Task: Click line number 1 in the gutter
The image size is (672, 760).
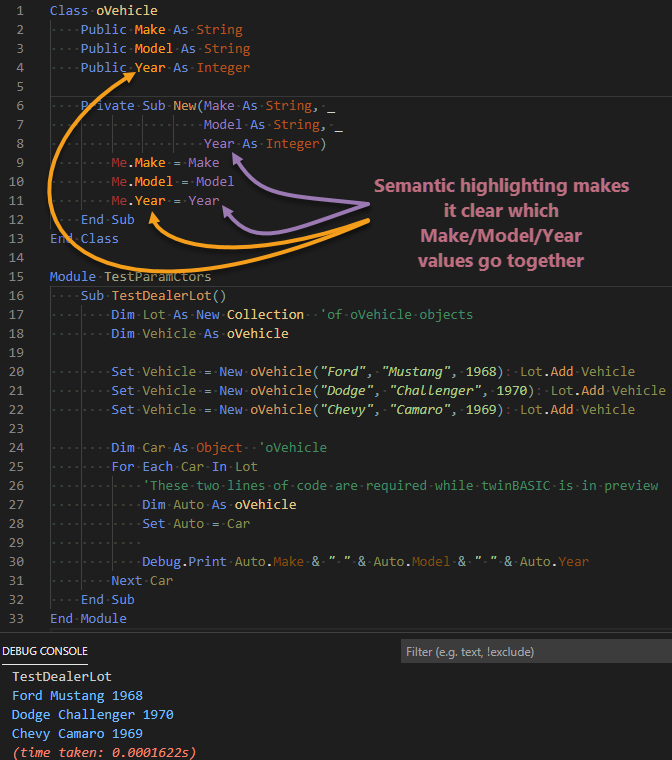Action: [x=20, y=11]
